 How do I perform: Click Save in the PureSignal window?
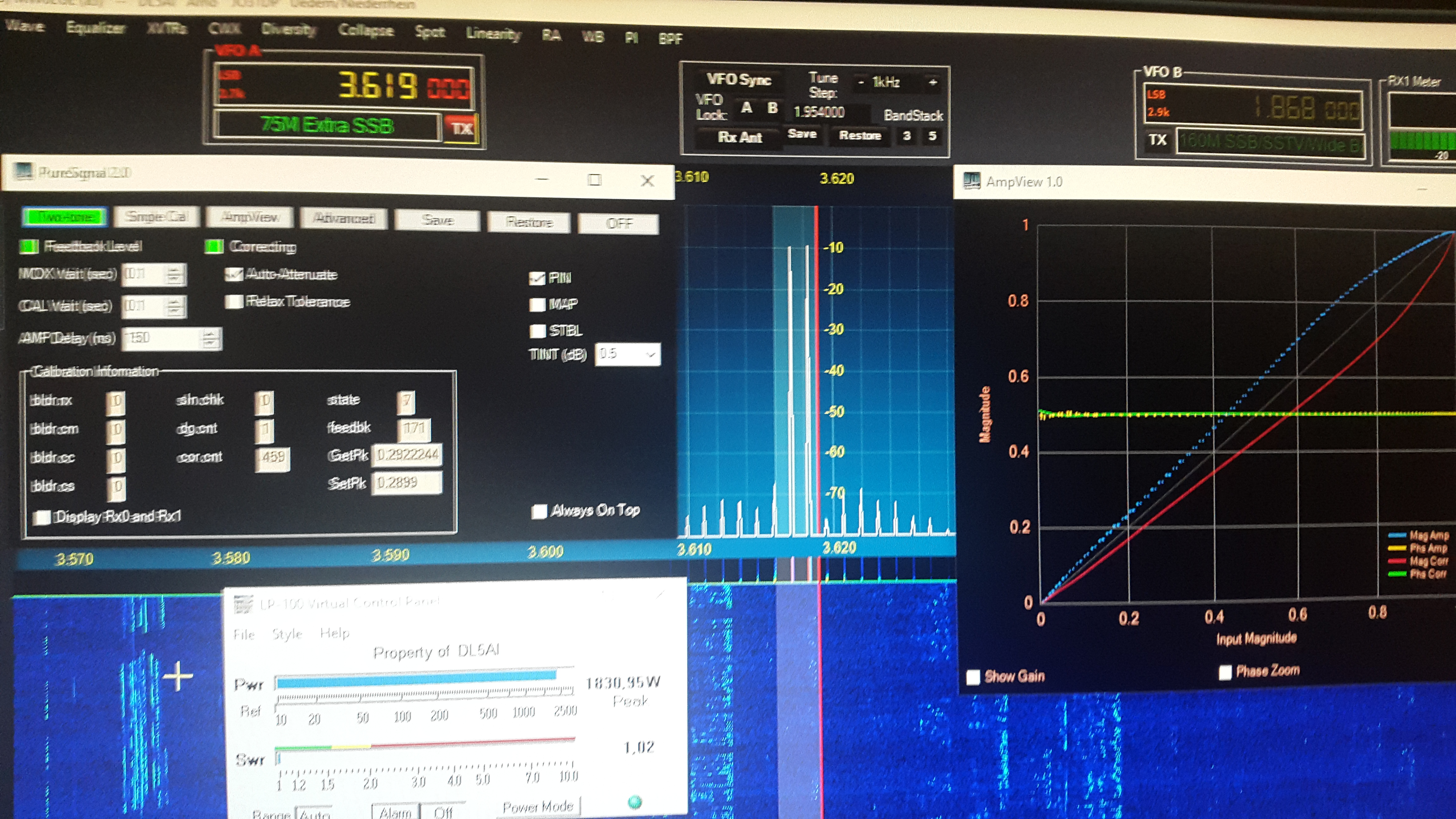click(x=438, y=221)
